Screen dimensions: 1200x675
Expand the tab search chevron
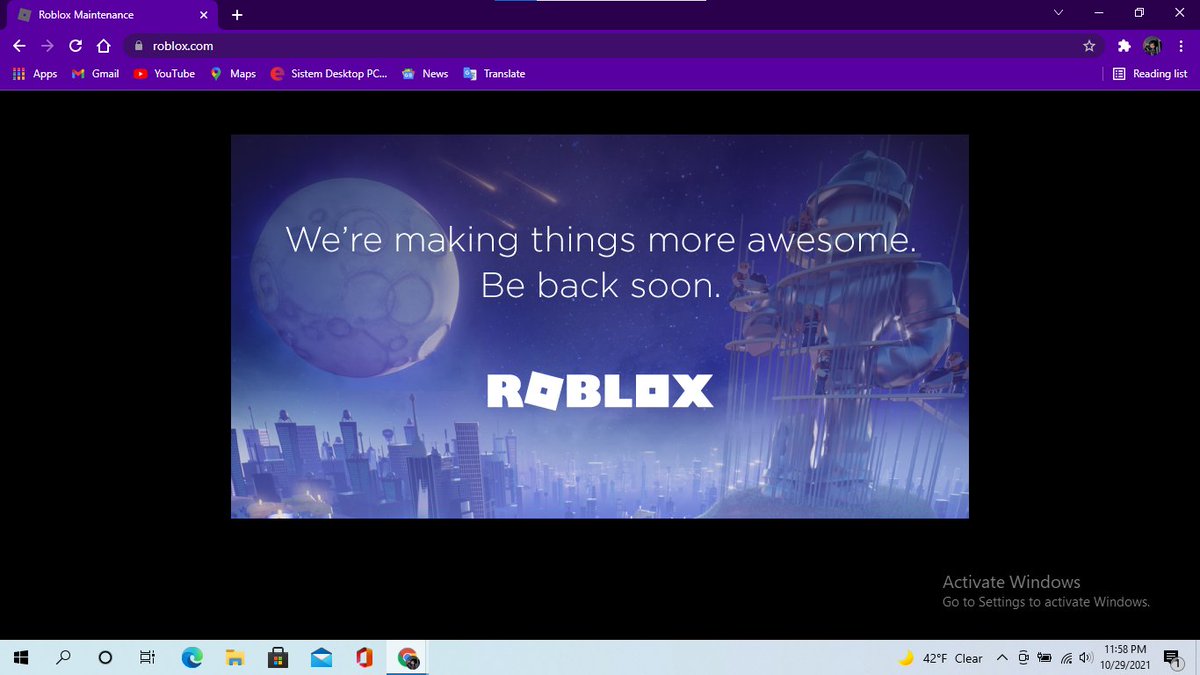1059,13
